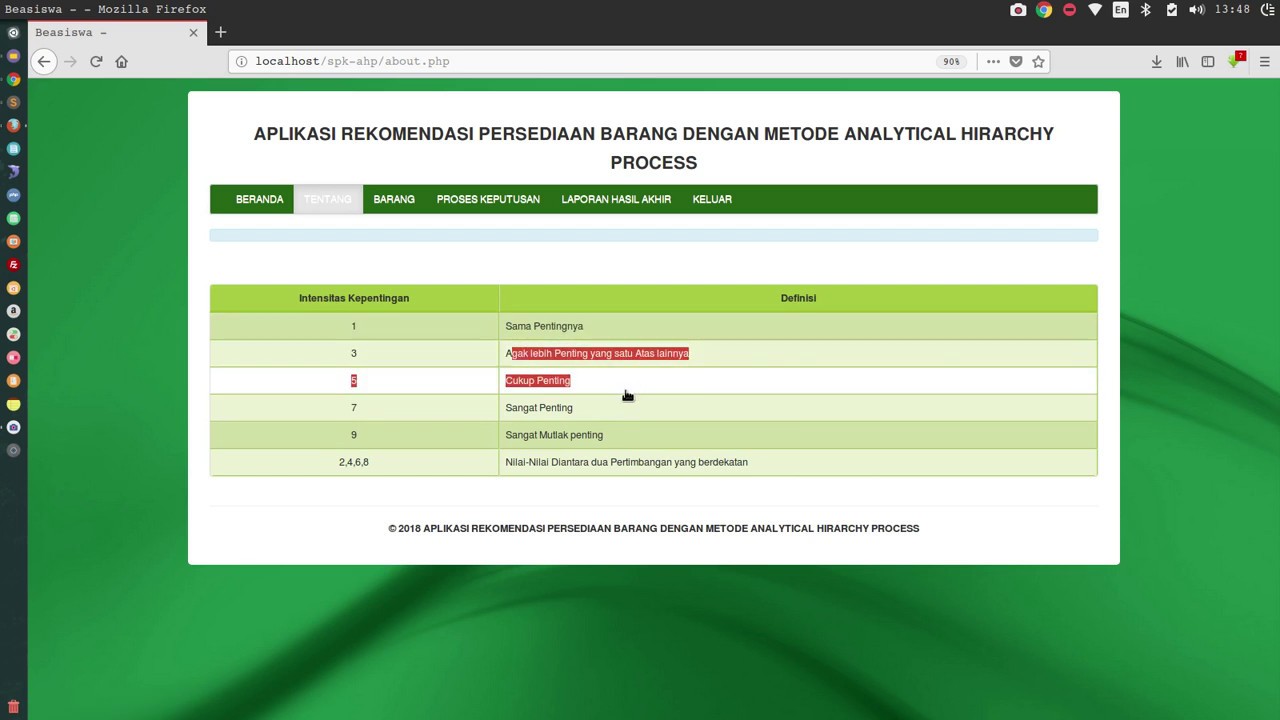The width and height of the screenshot is (1280, 720).
Task: Open the Library icon in Firefox toolbar
Action: coord(1182,61)
